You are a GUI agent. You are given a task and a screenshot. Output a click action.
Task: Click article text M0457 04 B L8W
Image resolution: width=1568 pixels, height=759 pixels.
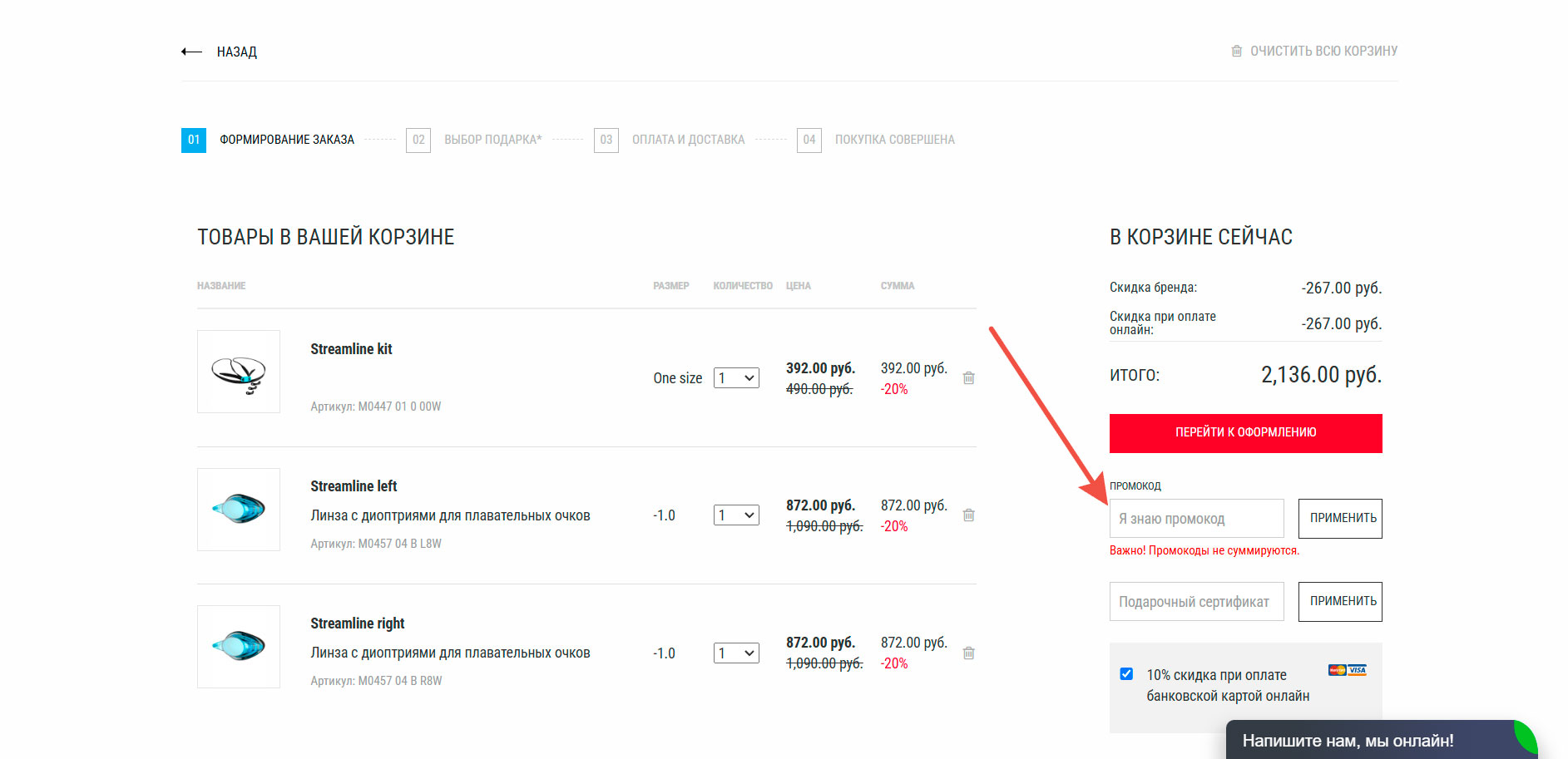point(399,544)
